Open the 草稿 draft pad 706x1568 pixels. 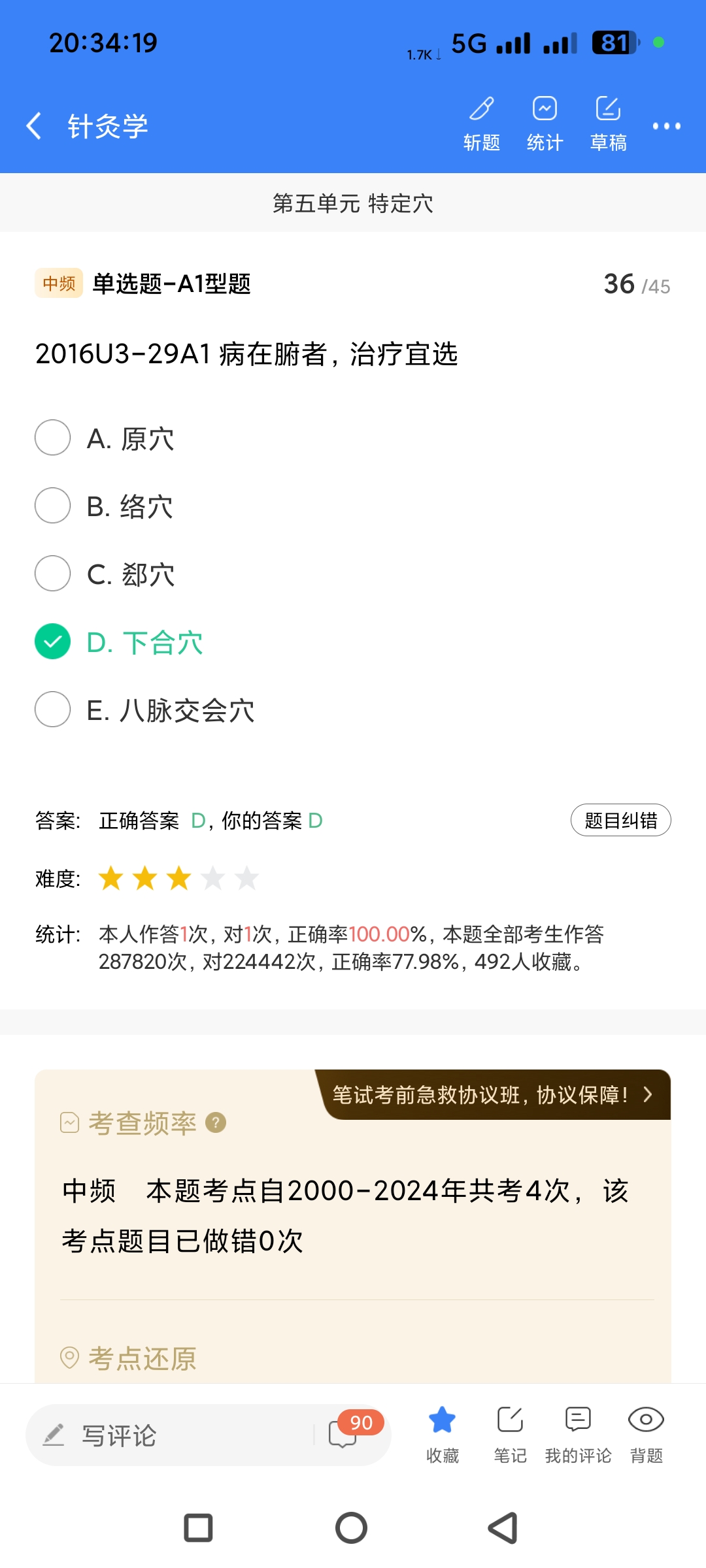coord(608,122)
